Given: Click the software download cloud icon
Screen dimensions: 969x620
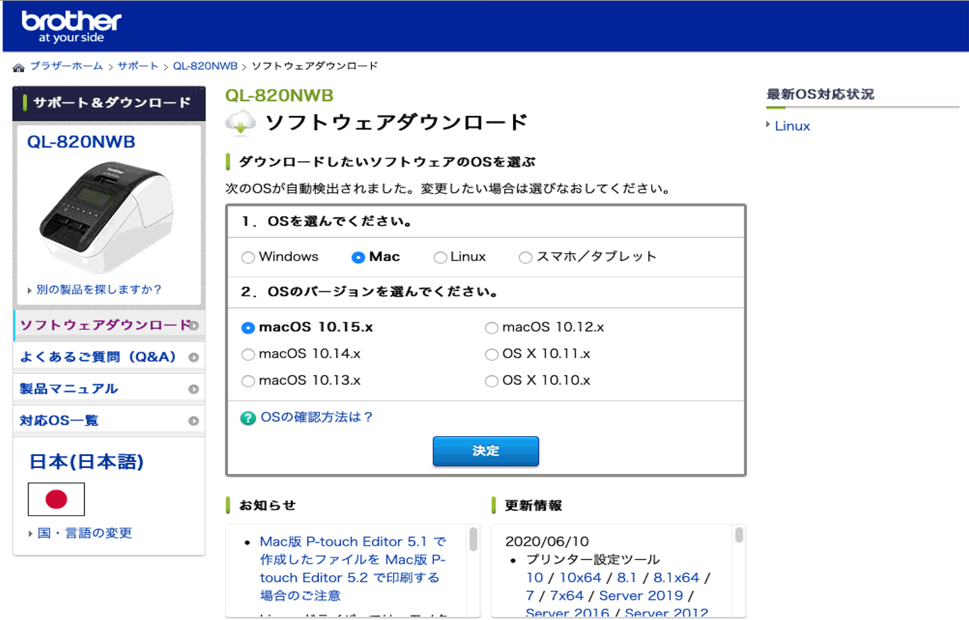Looking at the screenshot, I should point(240,122).
